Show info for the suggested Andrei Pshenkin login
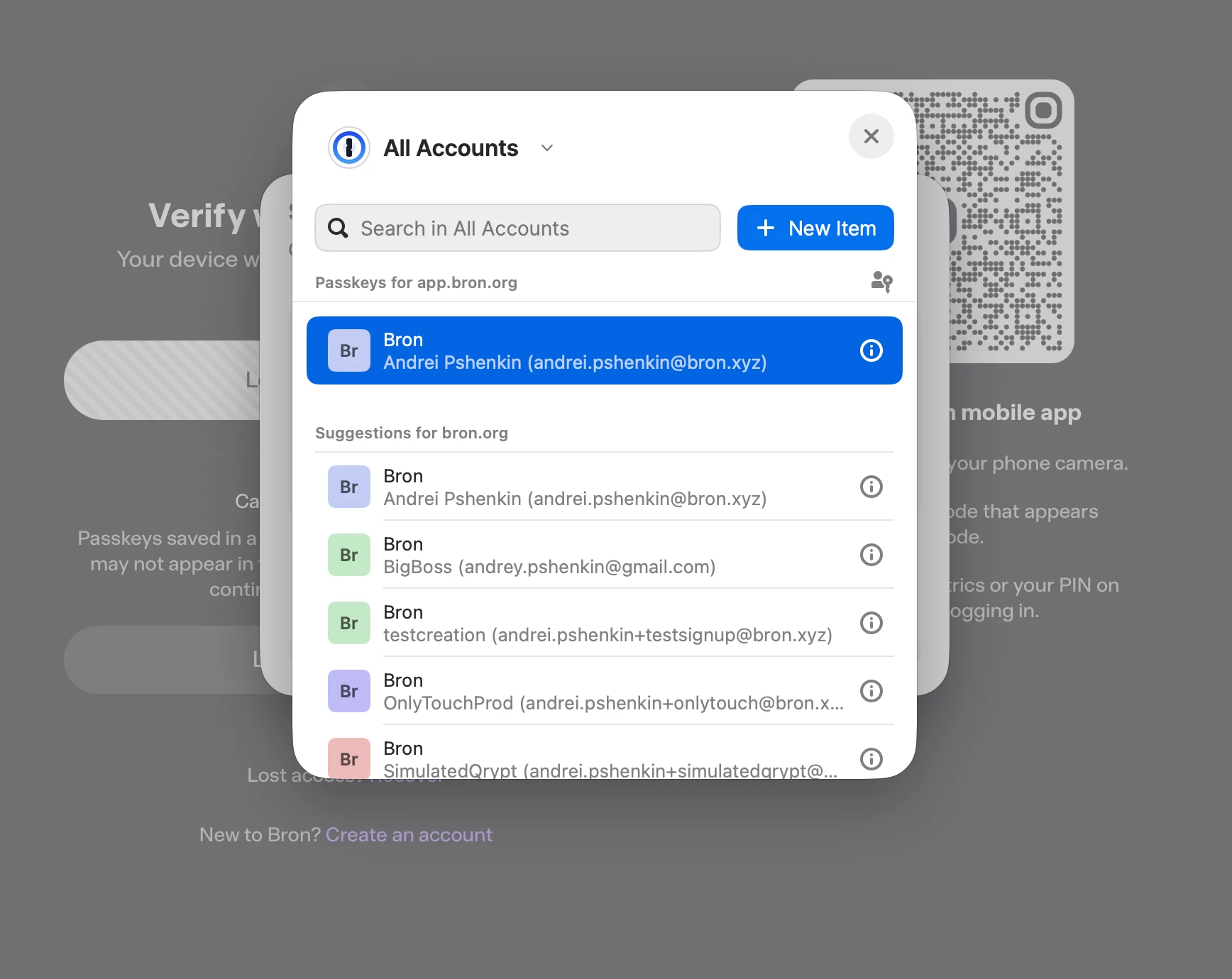 pos(871,487)
